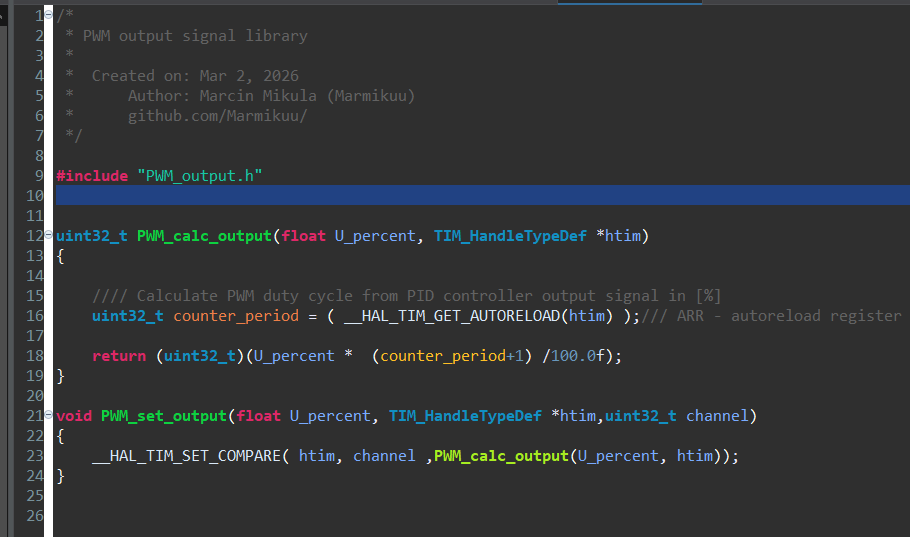Image resolution: width=910 pixels, height=537 pixels.
Task: Collapse PWM_set_output function fold marker
Action: 48,415
